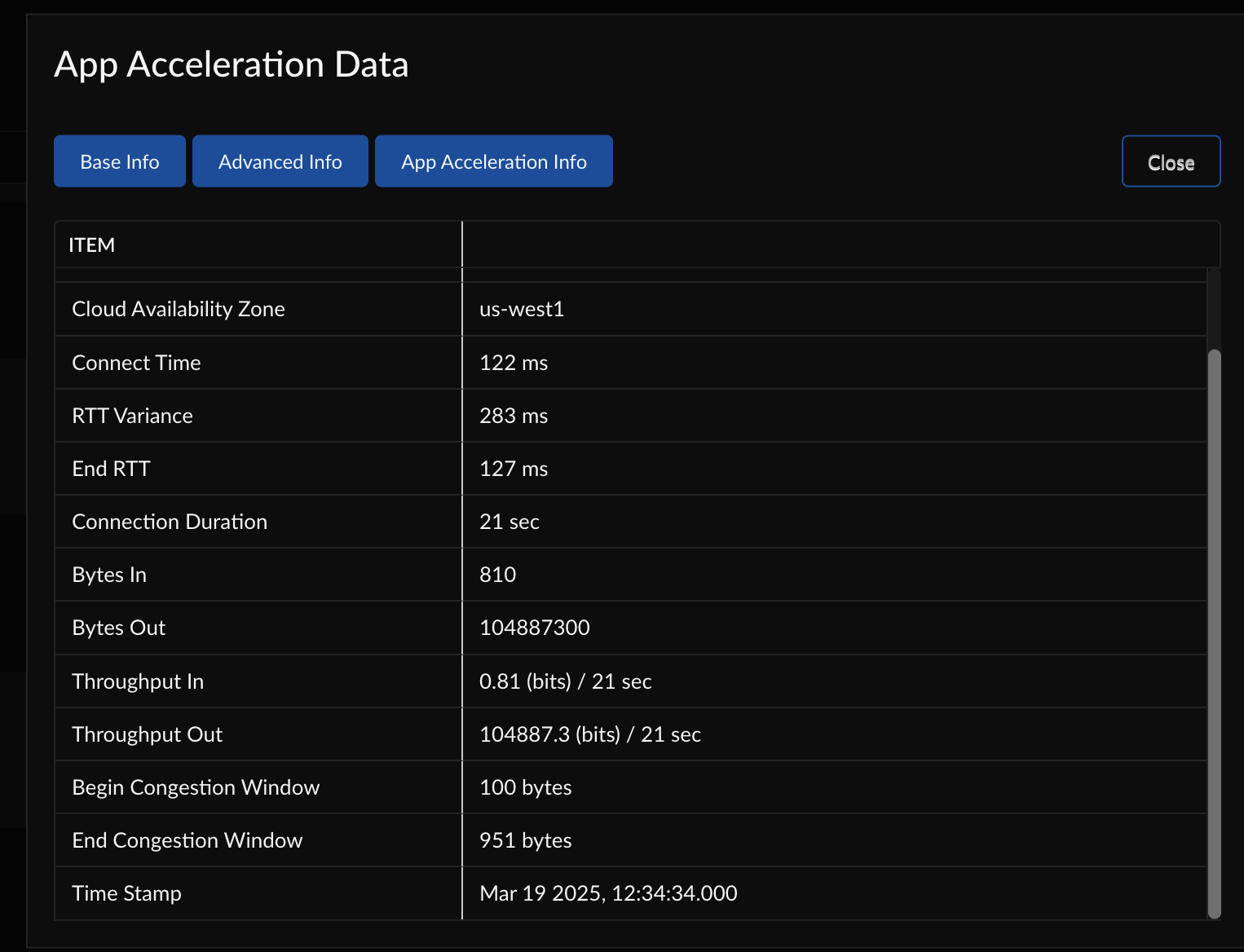Click the Bytes In value 810
Viewport: 1244px width, 952px height.
coord(497,575)
